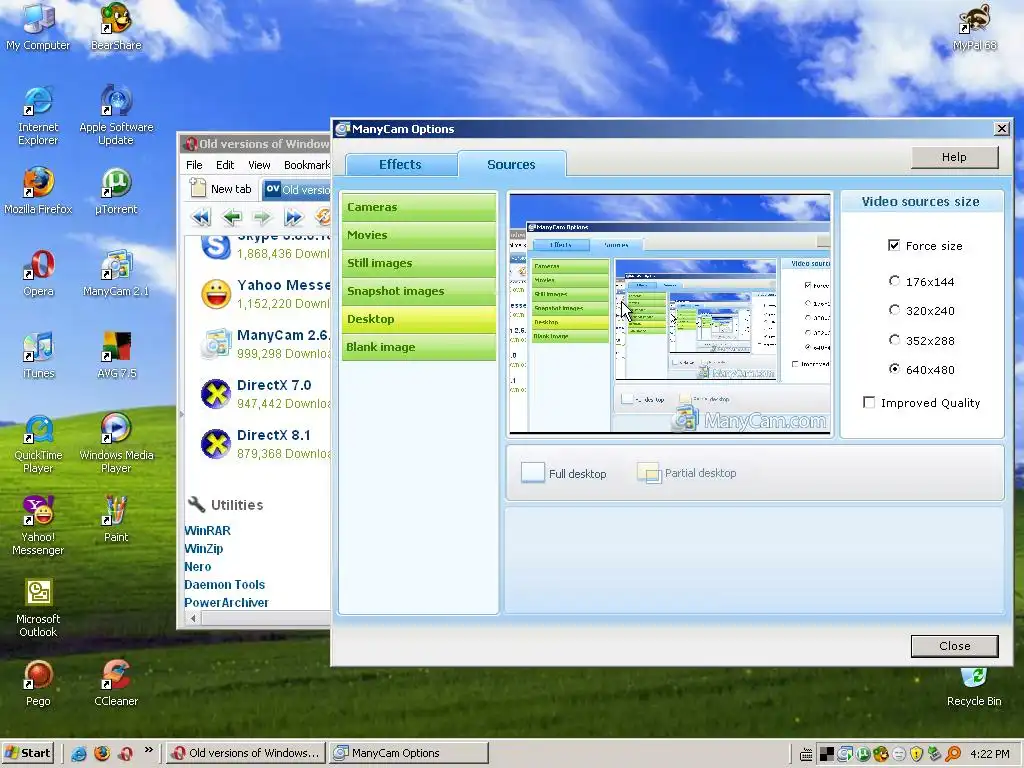Select the 176x144 video size
Screen dimensions: 1024x768
(894, 281)
